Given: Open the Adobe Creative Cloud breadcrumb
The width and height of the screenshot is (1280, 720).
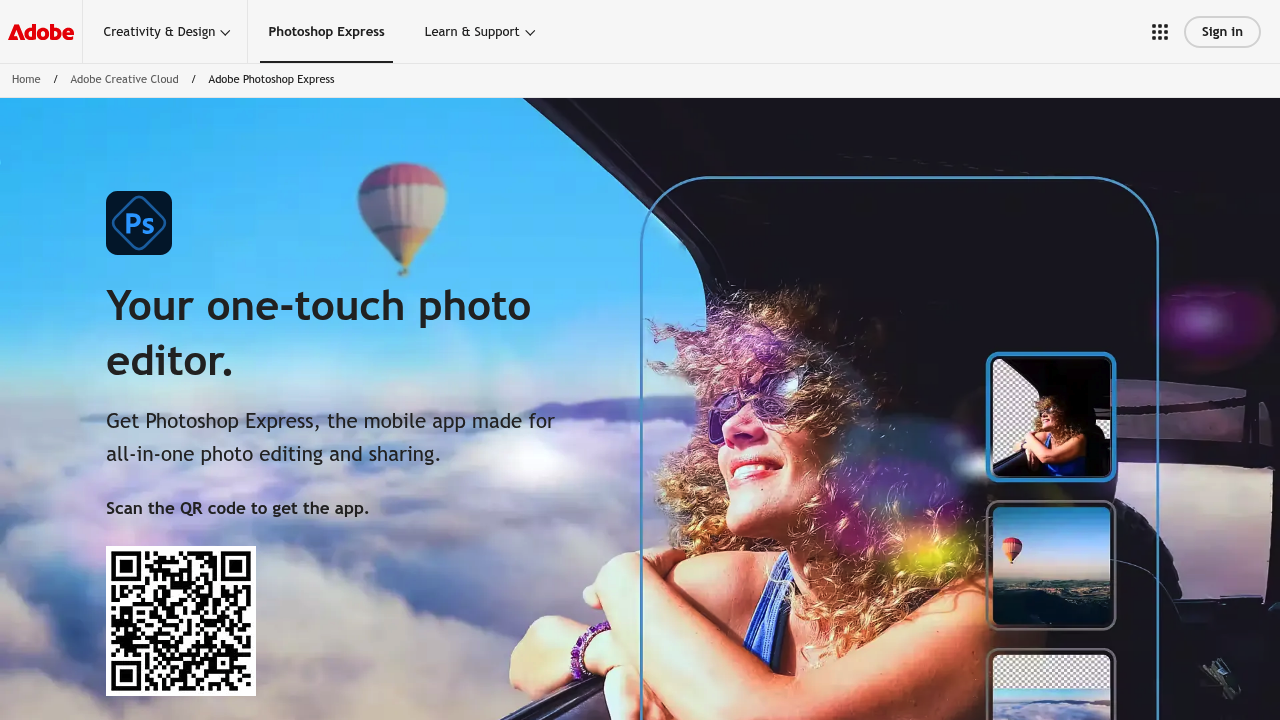Looking at the screenshot, I should point(124,79).
